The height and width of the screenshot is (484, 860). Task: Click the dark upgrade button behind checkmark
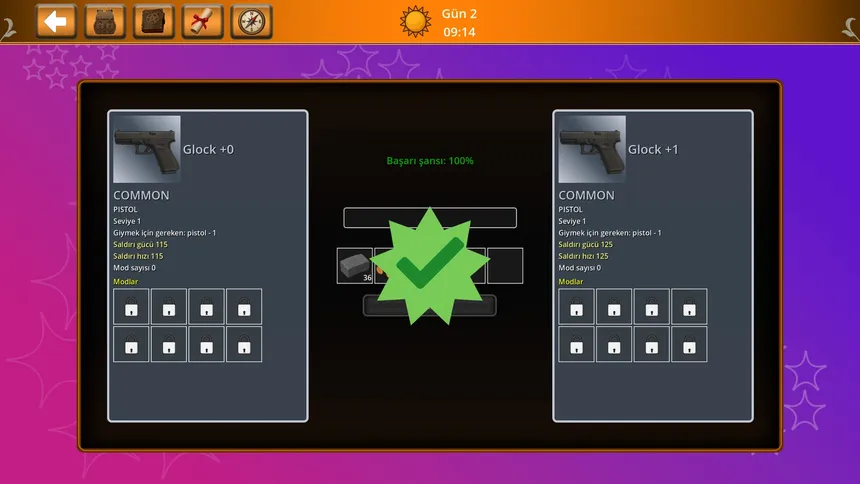point(430,306)
